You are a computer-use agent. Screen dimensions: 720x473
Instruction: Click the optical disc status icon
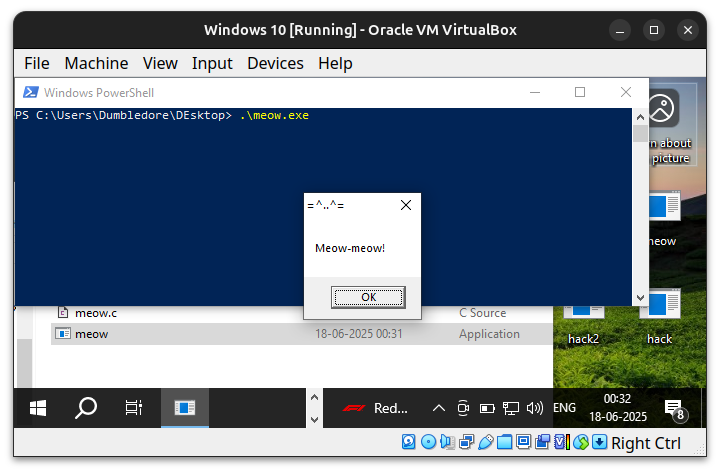[x=428, y=442]
